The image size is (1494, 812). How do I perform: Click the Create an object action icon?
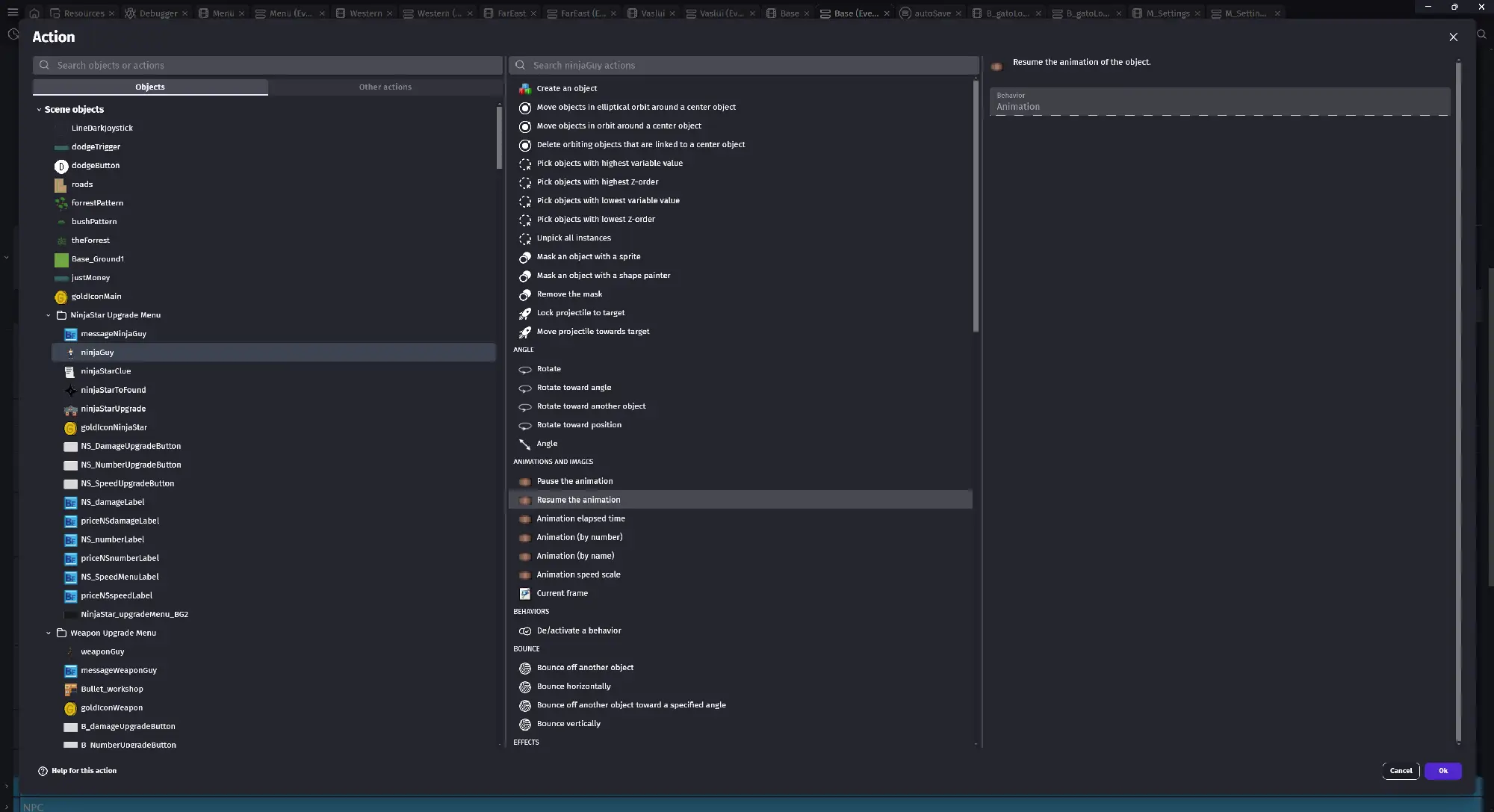(x=525, y=89)
